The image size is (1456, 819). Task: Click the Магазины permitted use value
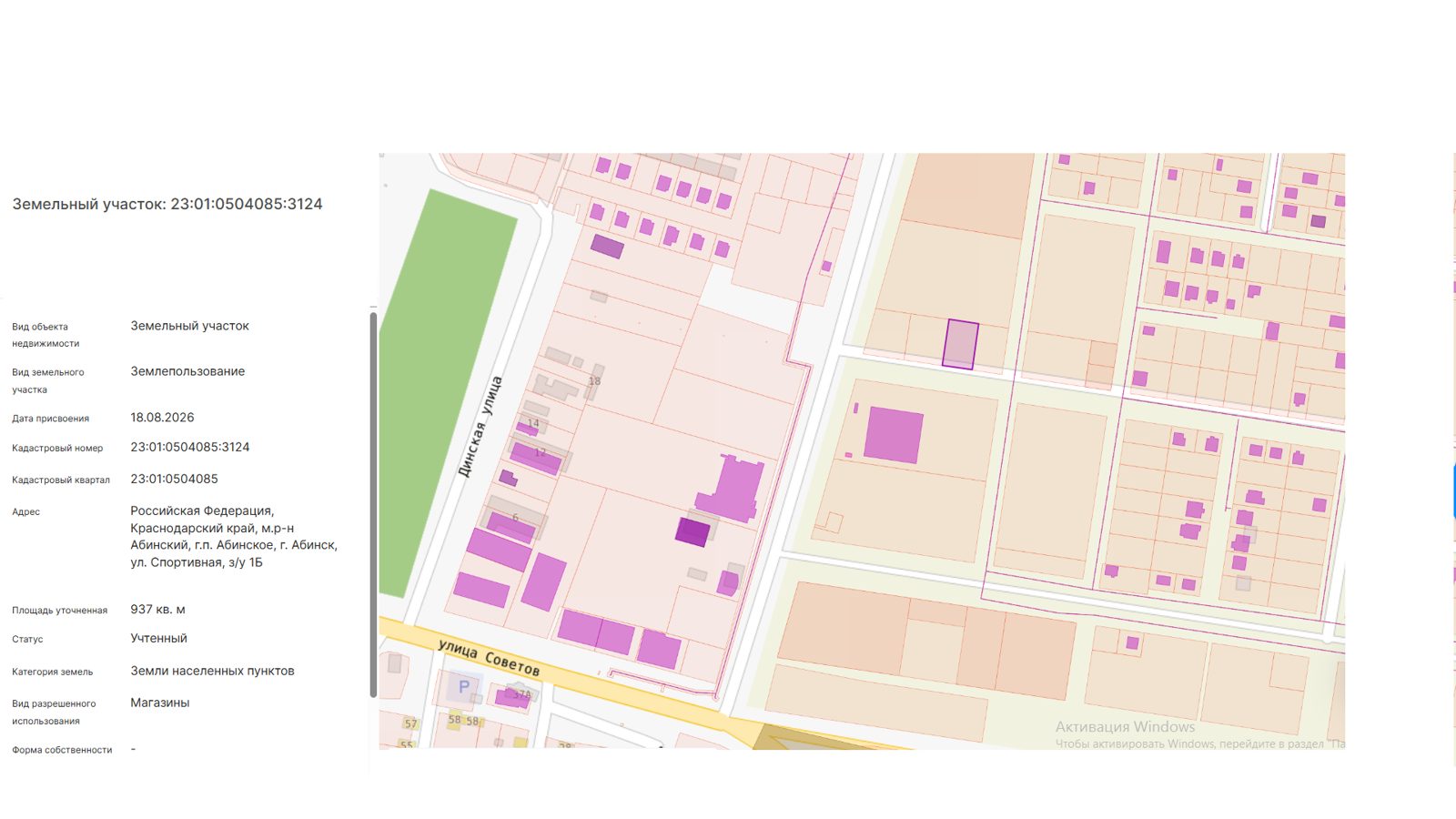tap(160, 703)
